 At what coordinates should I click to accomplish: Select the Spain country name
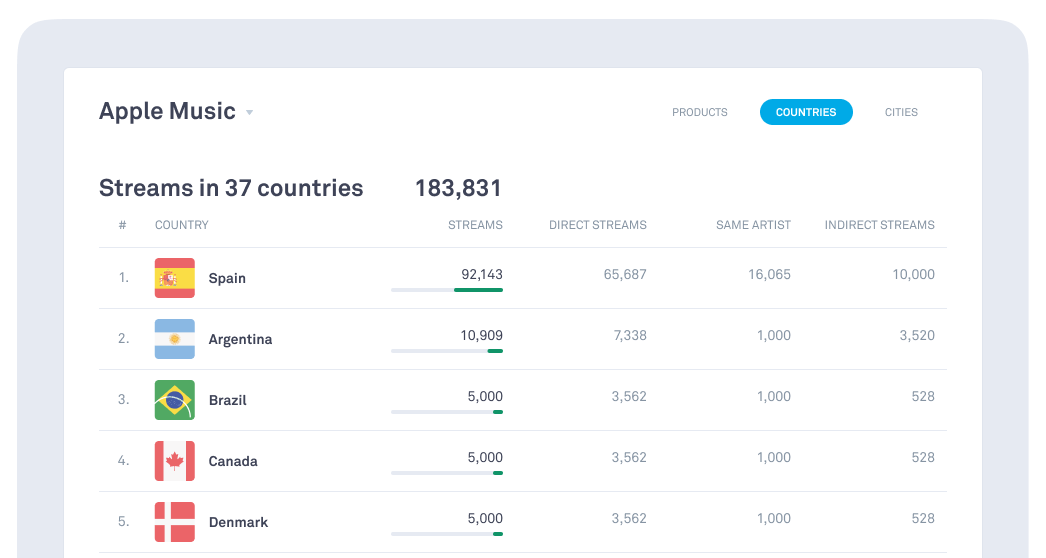pos(227,278)
